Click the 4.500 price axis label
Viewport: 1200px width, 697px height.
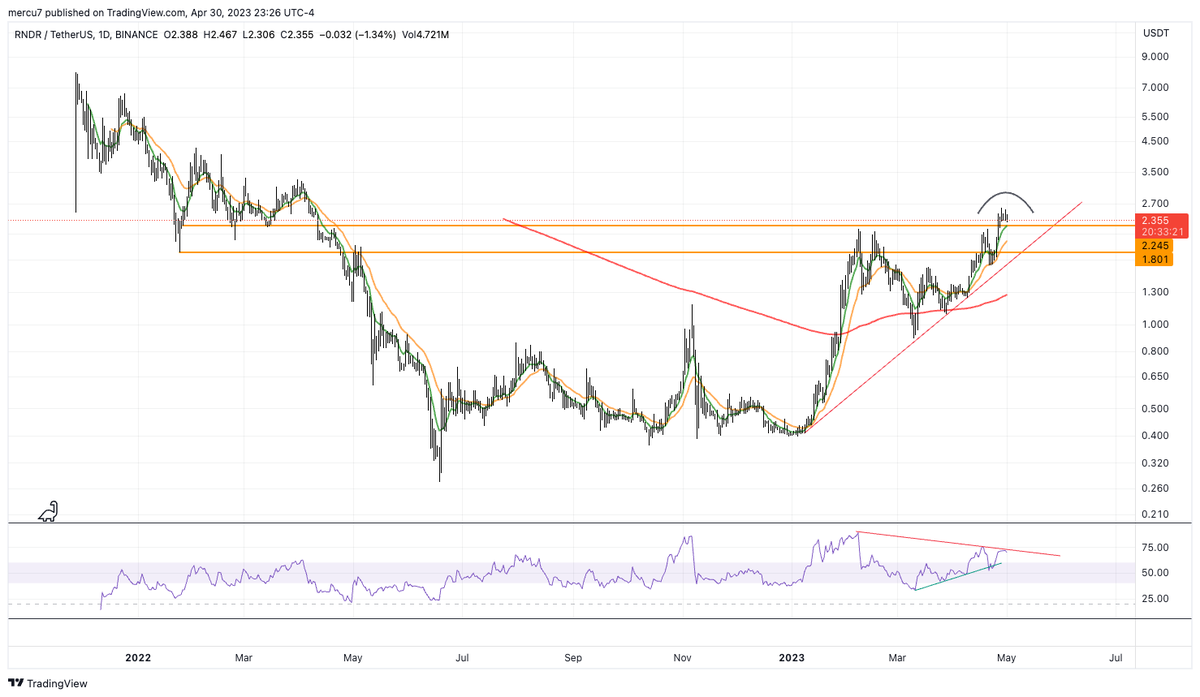[1156, 141]
